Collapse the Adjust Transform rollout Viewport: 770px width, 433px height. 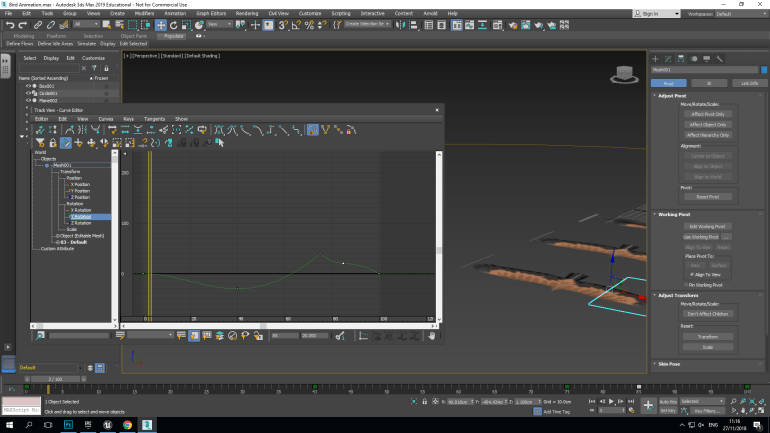(678, 296)
